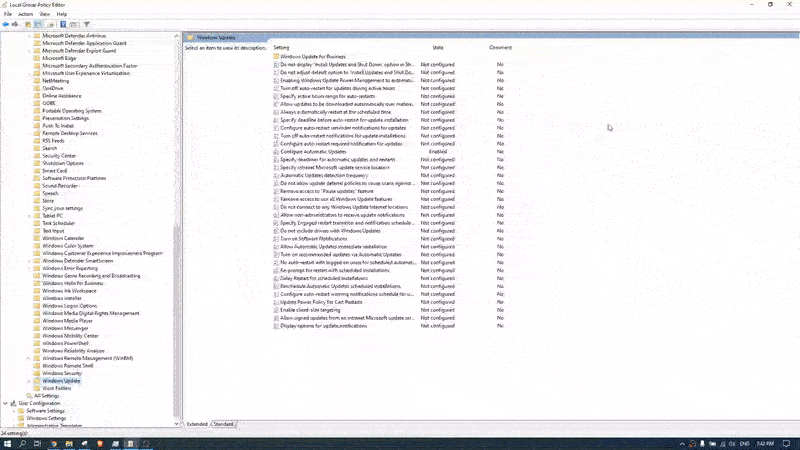Select Windows Media Player in the tree
Viewport: 800px width, 450px height.
coord(67,321)
